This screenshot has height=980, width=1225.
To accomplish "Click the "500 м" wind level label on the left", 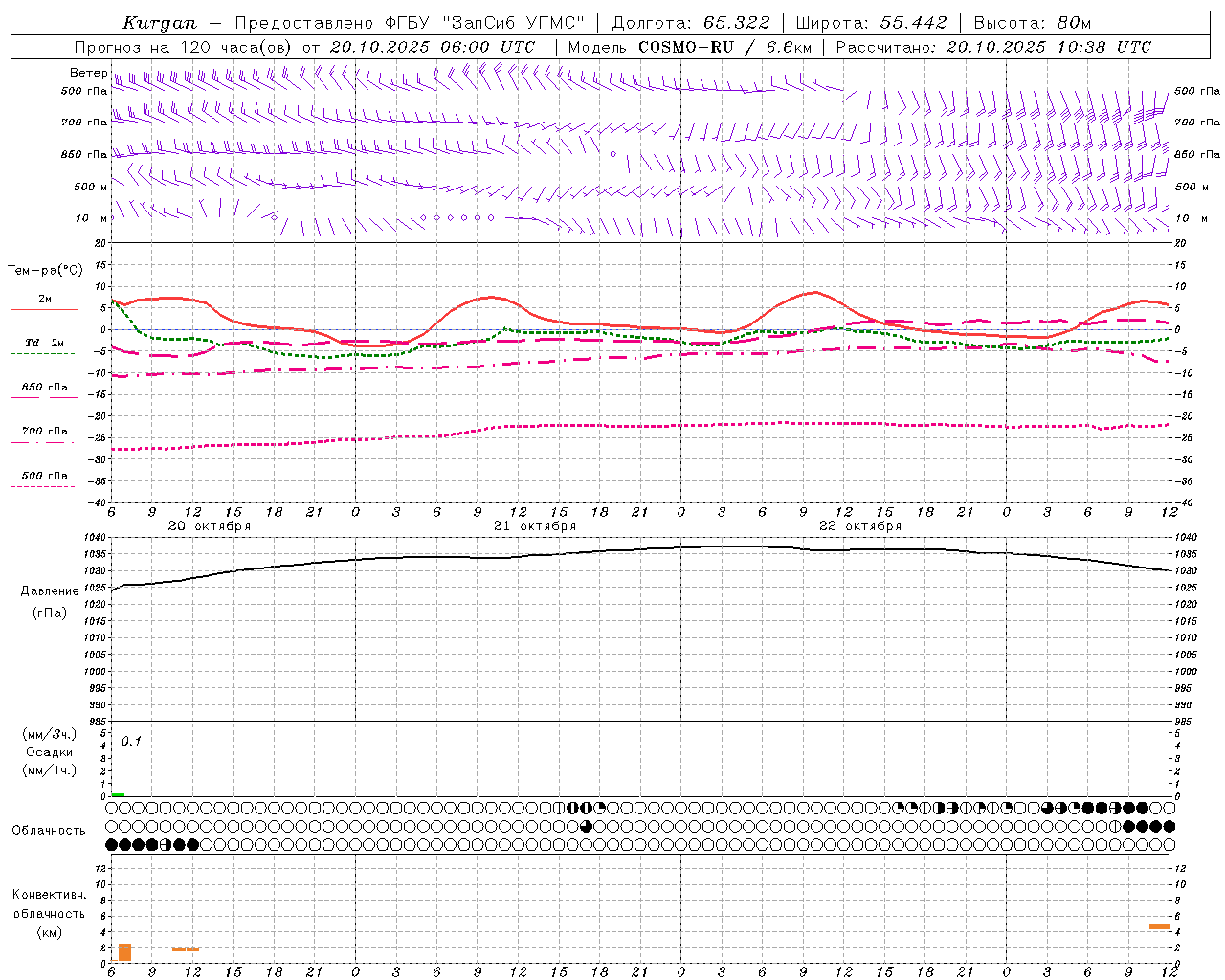I will pos(90,187).
